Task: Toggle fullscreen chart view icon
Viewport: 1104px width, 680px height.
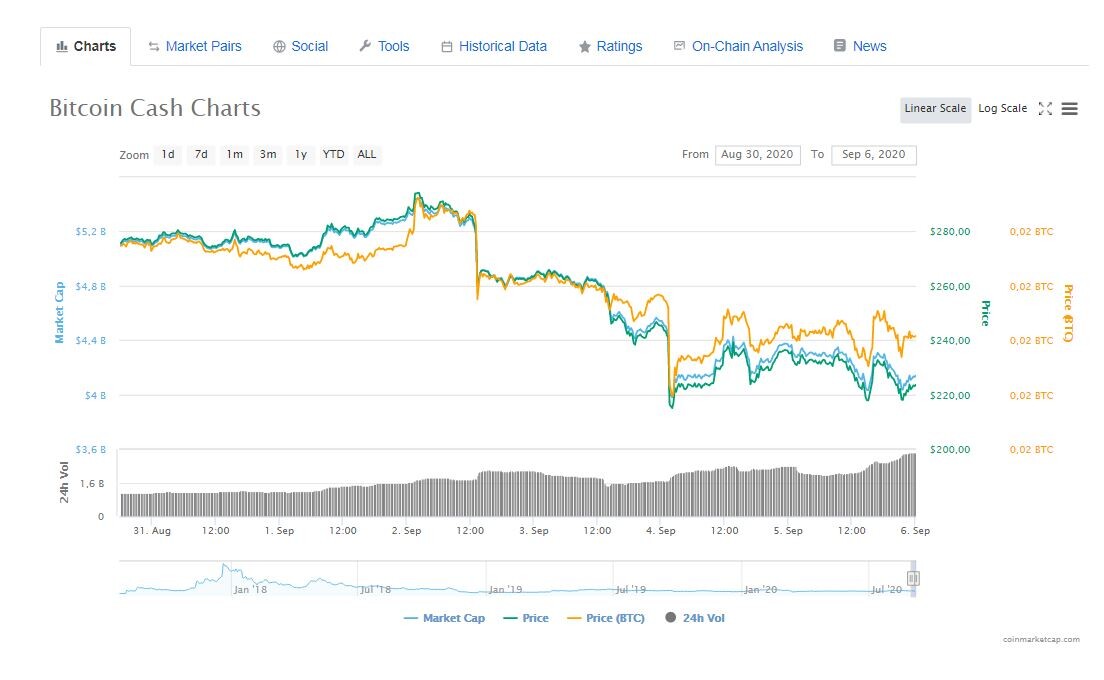Action: tap(1045, 108)
